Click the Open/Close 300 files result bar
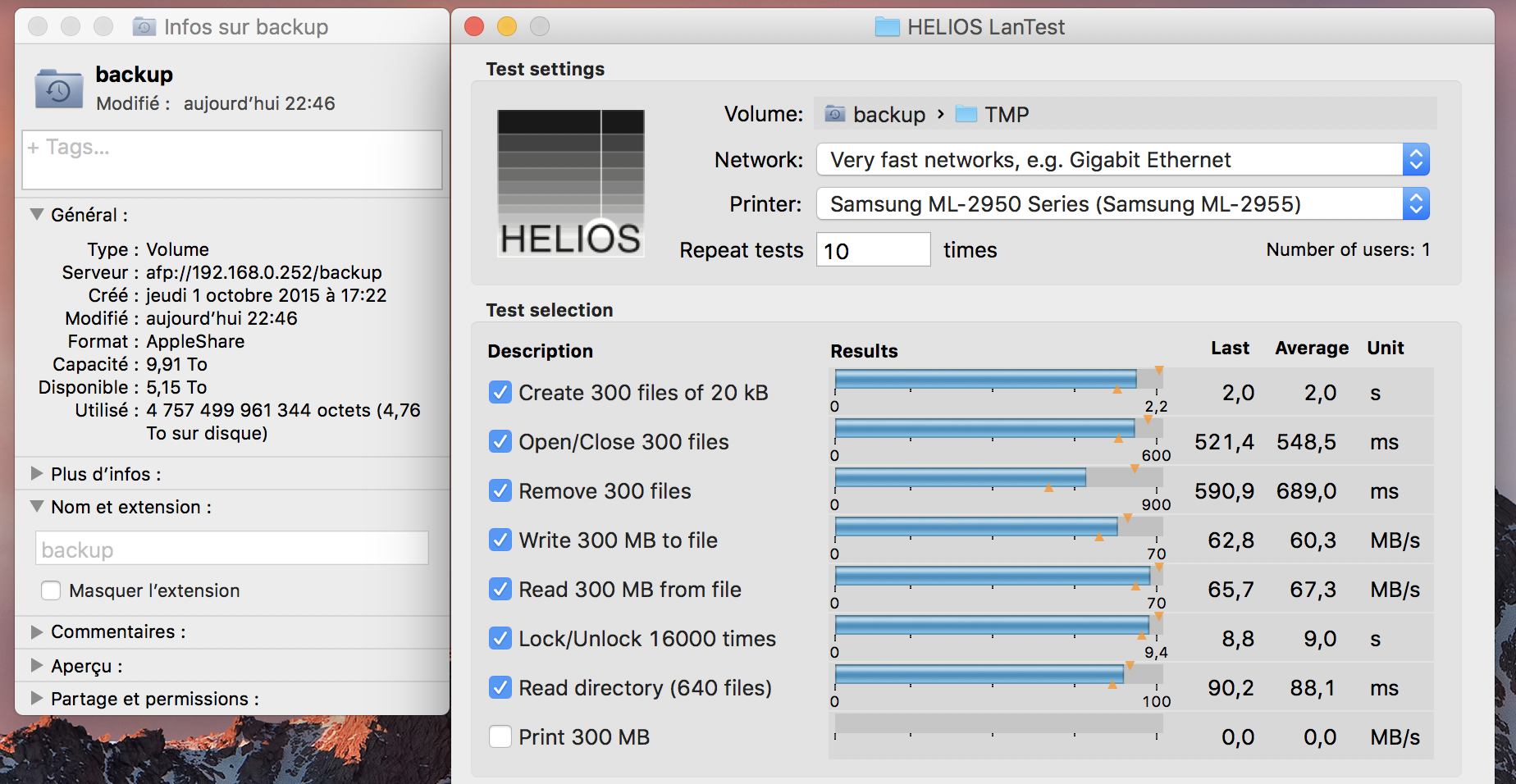 click(x=998, y=429)
